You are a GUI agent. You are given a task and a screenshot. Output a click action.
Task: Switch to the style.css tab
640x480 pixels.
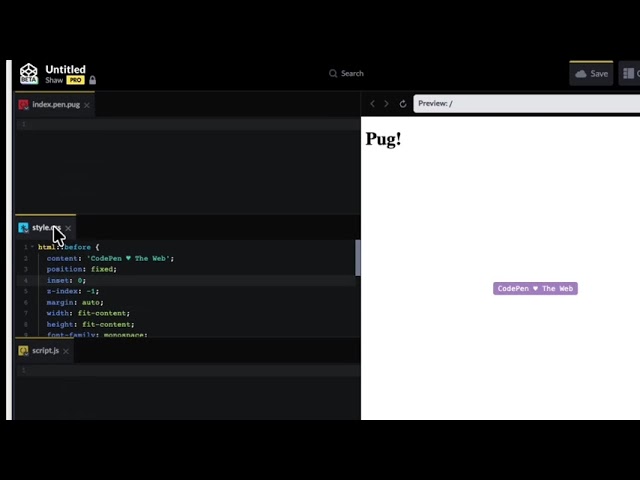point(46,227)
